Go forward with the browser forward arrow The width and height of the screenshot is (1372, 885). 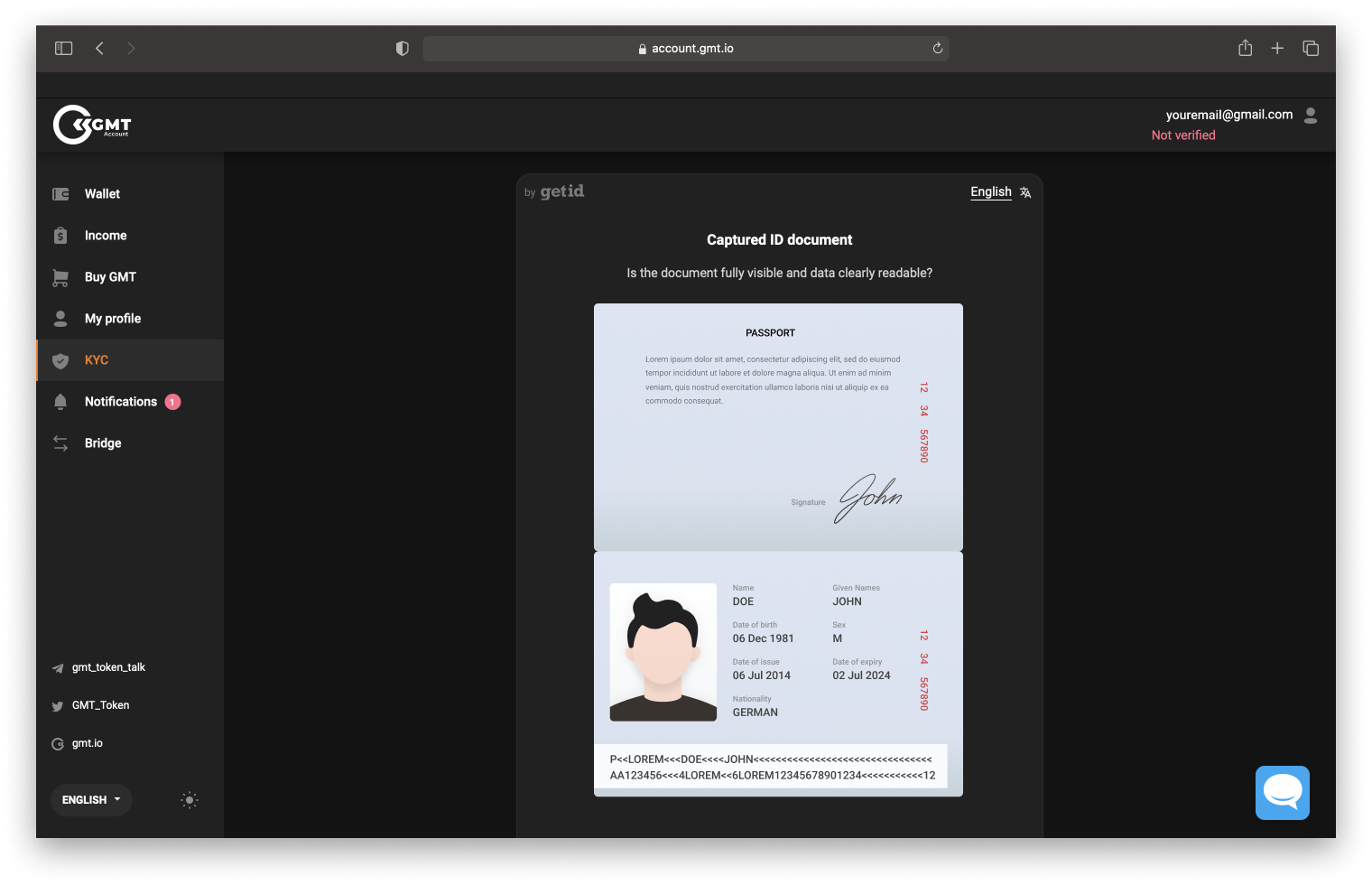(x=131, y=48)
